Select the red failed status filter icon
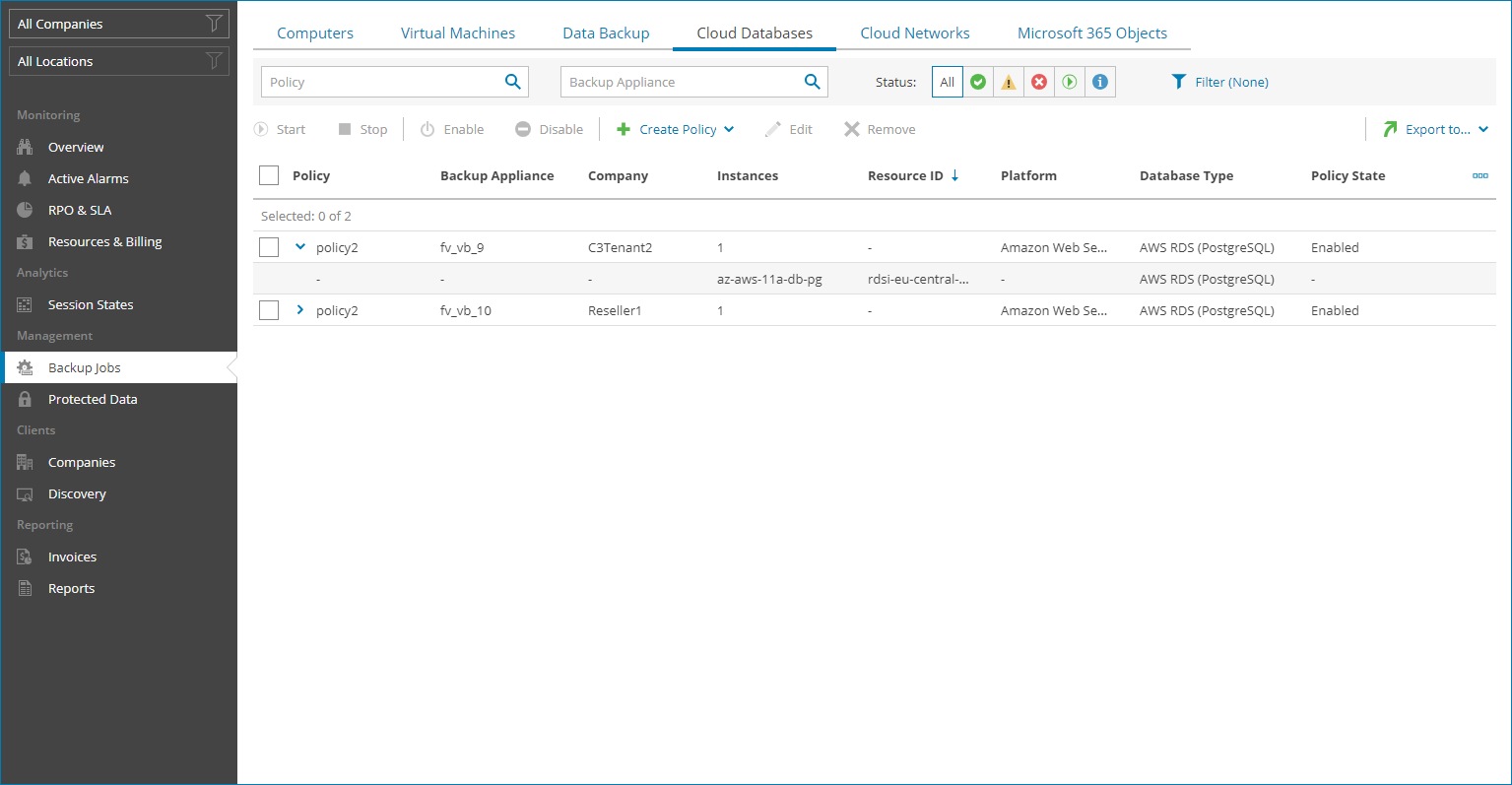The width and height of the screenshot is (1512, 785). 1039,82
